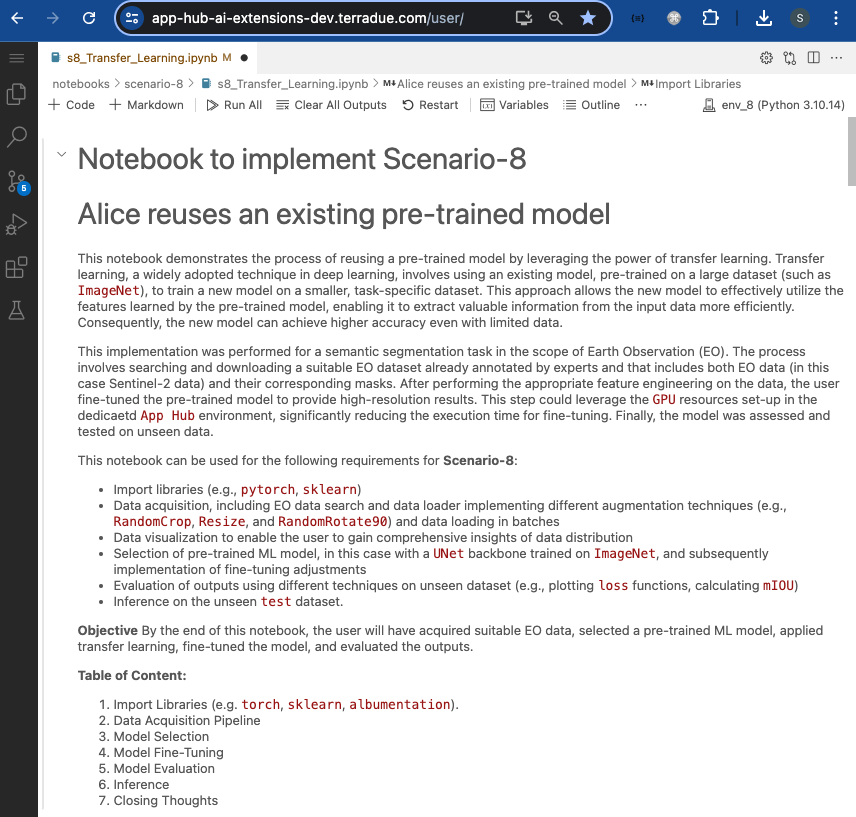Open Source Control with 5 pending changes
The image size is (856, 817).
(16, 181)
